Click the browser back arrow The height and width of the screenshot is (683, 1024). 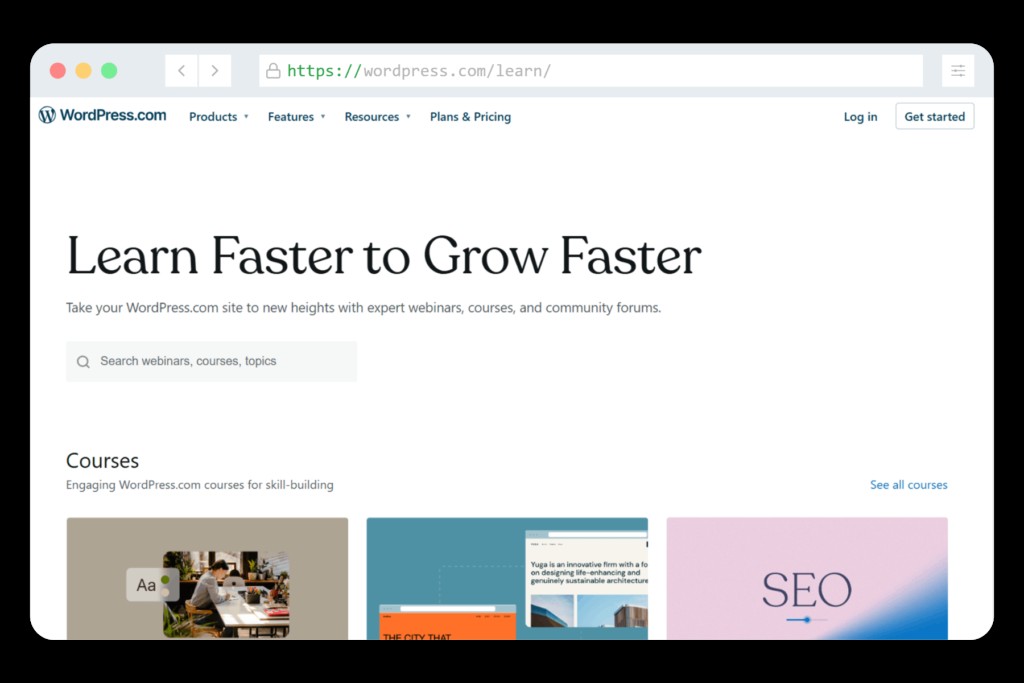(x=182, y=71)
